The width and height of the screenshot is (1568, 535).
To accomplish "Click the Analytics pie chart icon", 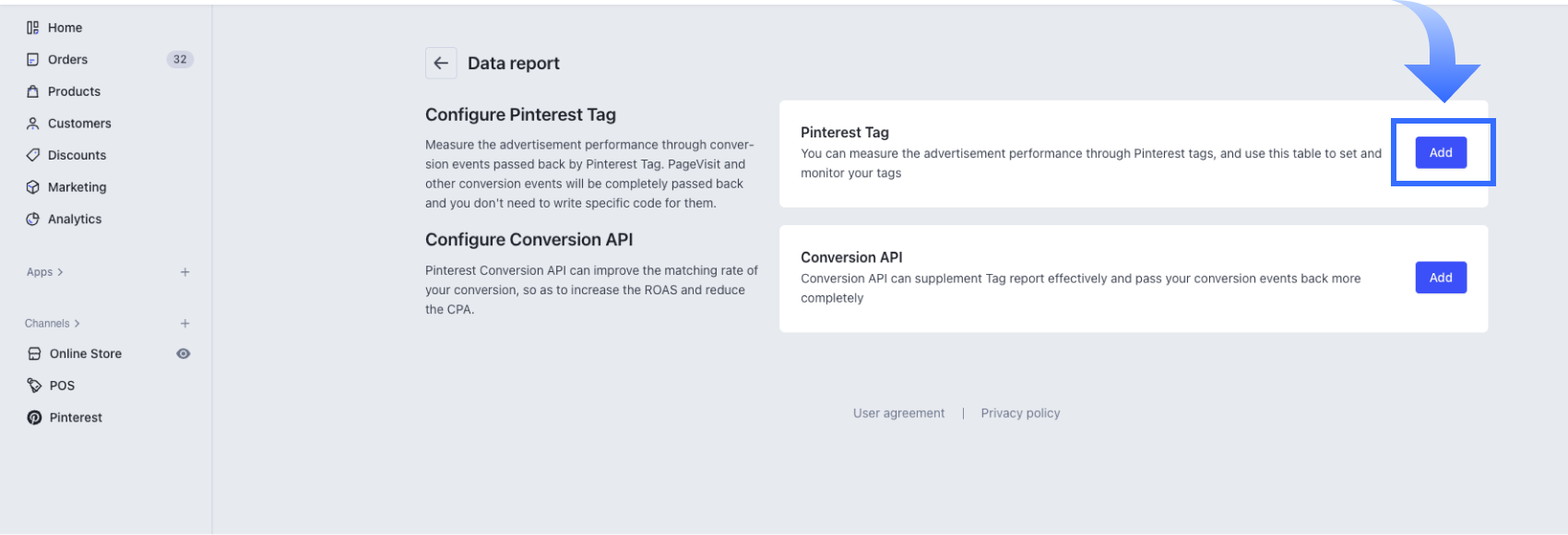I will coord(33,220).
